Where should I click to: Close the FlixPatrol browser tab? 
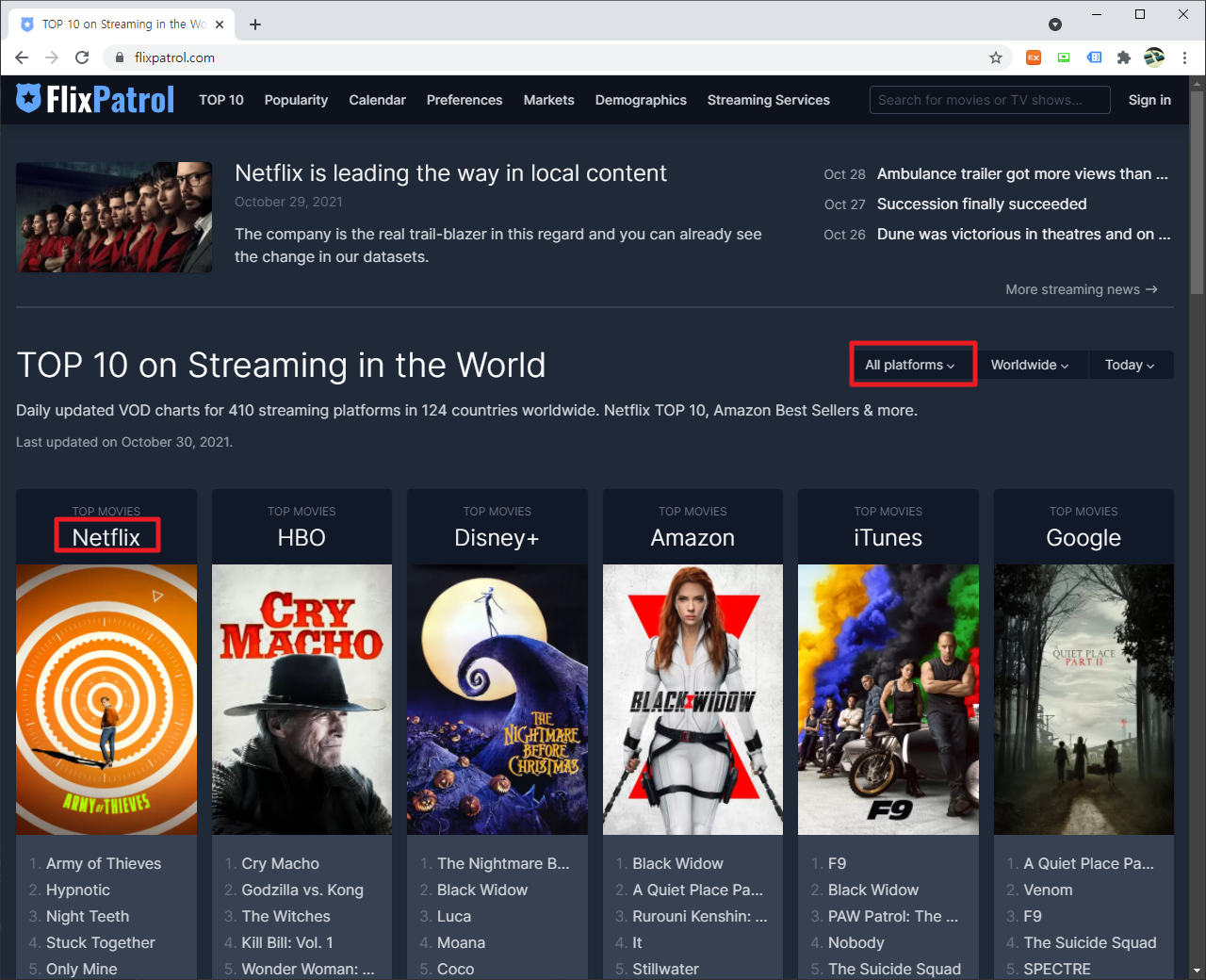220,24
